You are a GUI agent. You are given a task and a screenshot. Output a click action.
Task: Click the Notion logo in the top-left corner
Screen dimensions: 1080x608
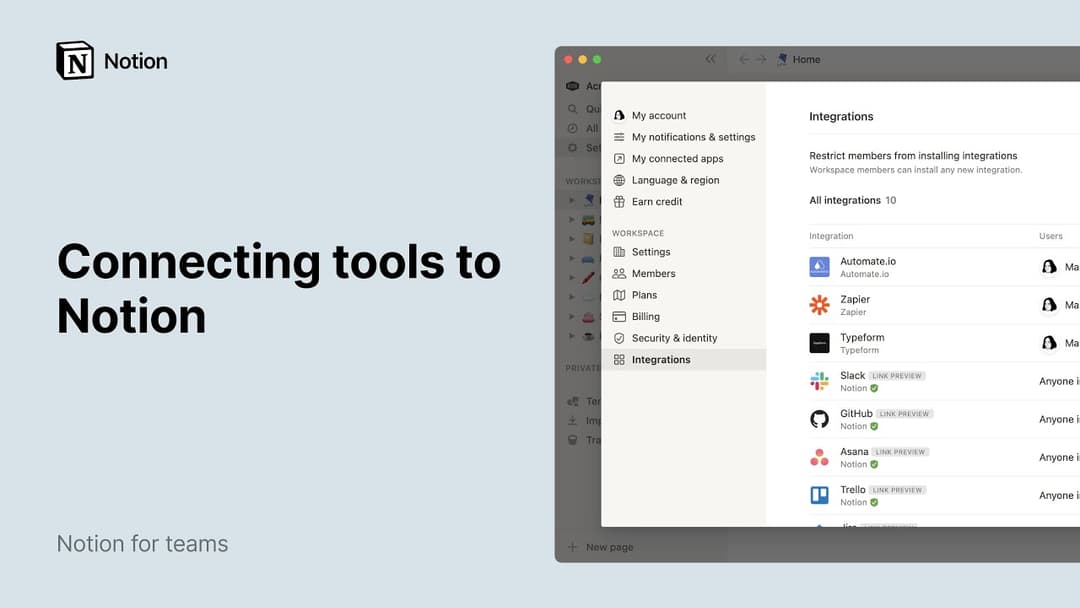pos(75,60)
